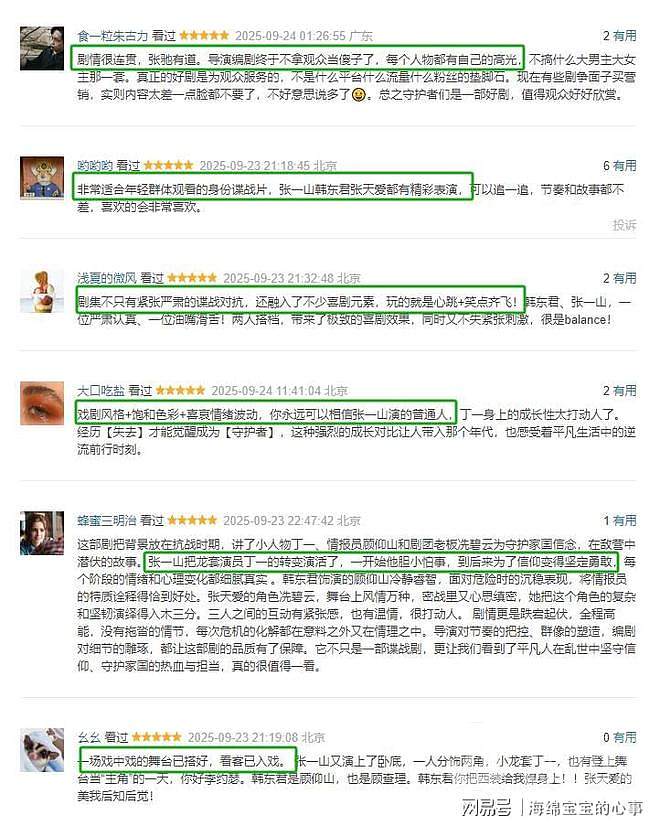Viewport: 660px width, 826px height.
Task: Open avatar of user 食一粒朱古力
Action: point(42,48)
